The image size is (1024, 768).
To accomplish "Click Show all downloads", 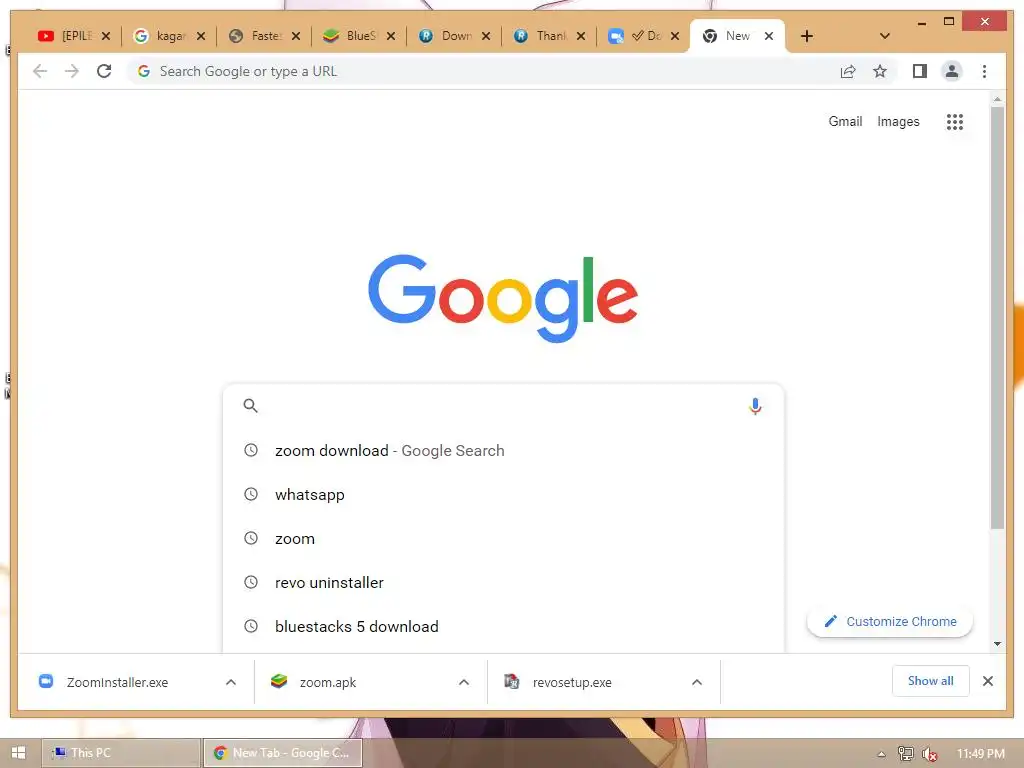I will pos(930,680).
